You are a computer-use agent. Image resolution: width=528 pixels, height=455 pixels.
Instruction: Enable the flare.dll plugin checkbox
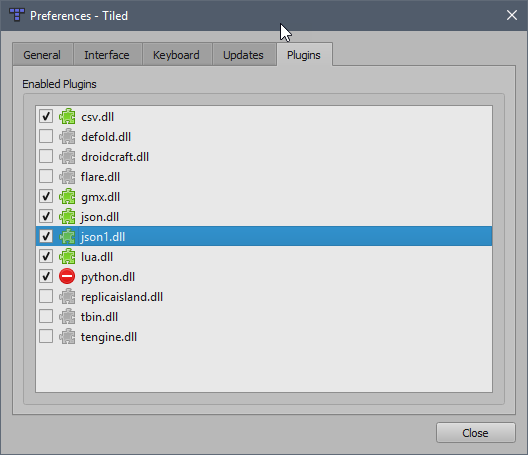pyautogui.click(x=46, y=176)
